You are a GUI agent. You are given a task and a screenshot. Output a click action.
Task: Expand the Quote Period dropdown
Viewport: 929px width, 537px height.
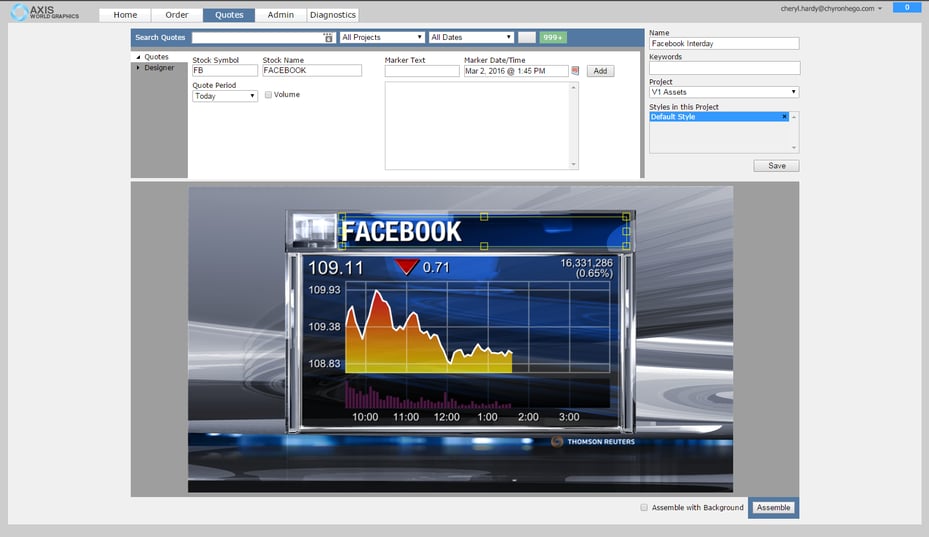tap(225, 96)
